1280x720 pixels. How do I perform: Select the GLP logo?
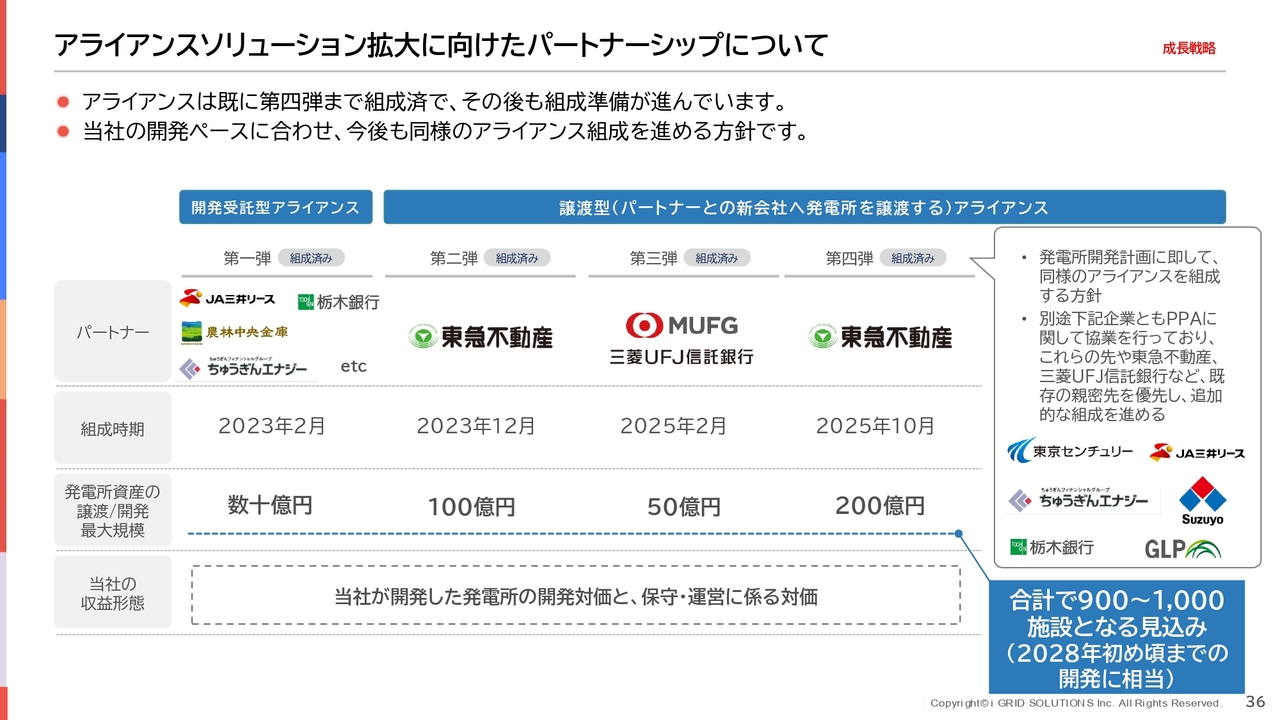pos(1182,548)
